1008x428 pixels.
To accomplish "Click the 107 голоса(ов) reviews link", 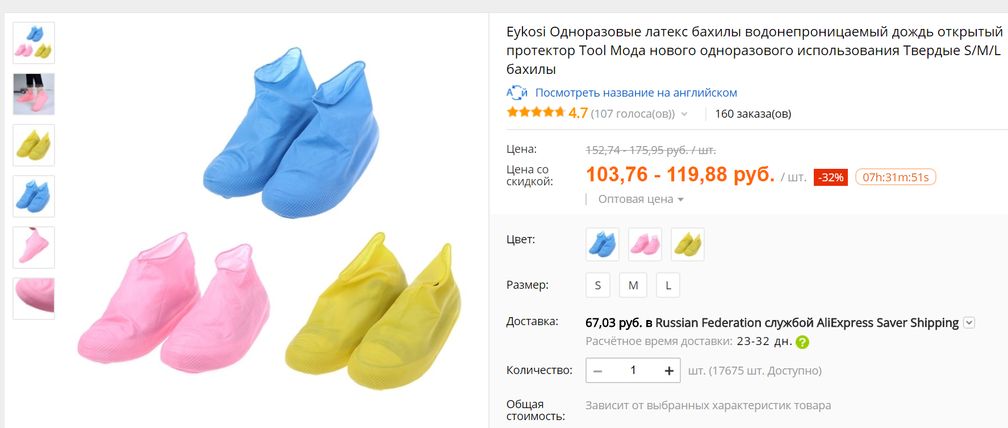I will [632, 114].
